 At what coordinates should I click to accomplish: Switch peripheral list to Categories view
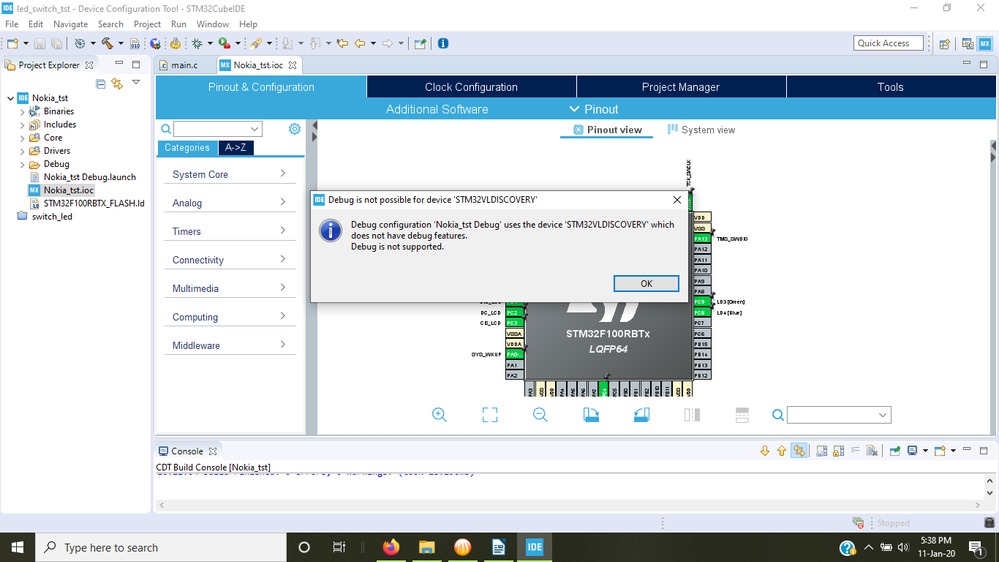pyautogui.click(x=187, y=148)
